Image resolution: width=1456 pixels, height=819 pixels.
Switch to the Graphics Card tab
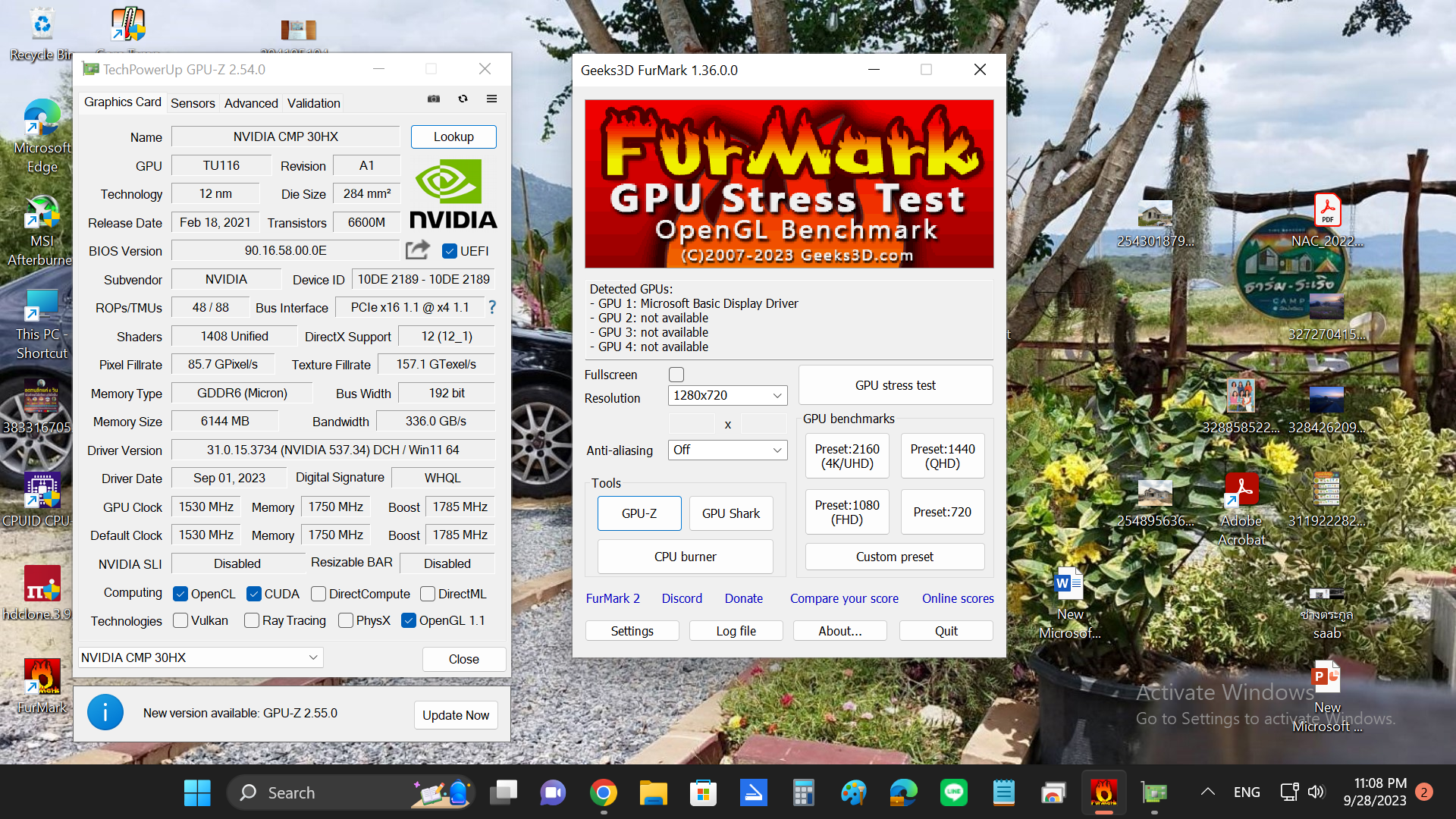click(x=122, y=102)
